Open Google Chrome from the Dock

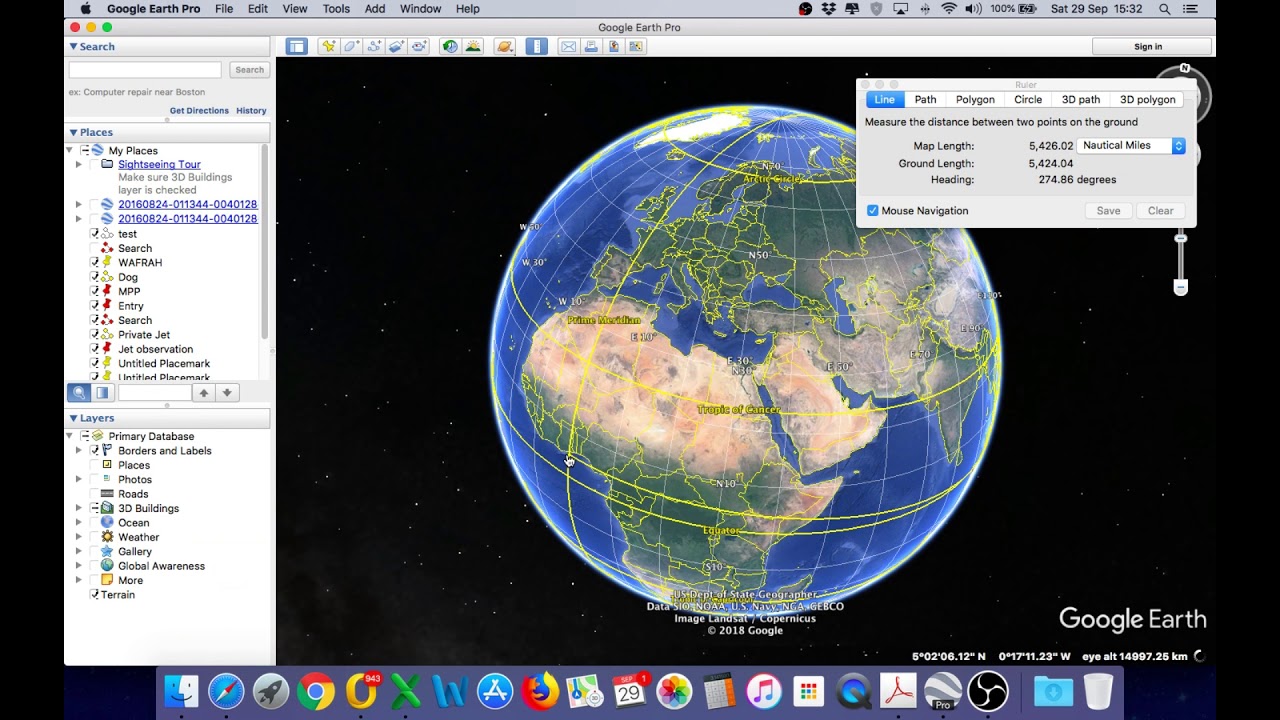coord(315,692)
